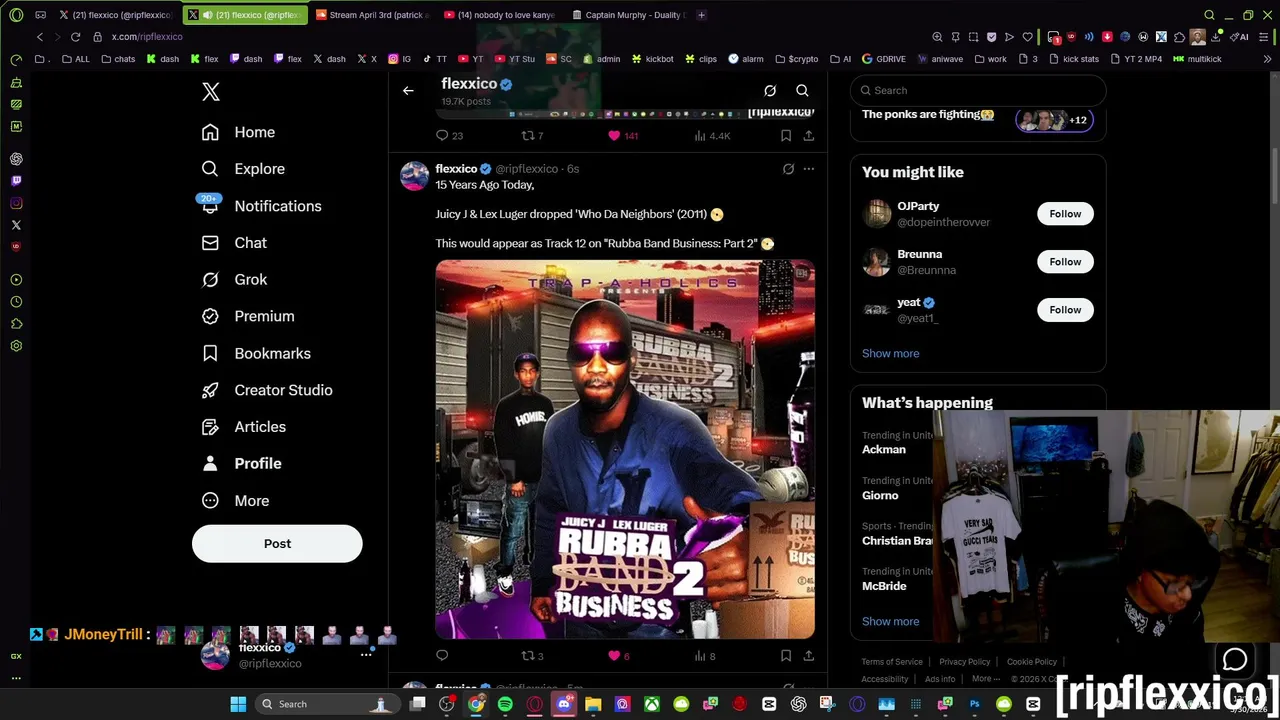Share the Juicy J post
1280x720 pixels.
[x=808, y=656]
